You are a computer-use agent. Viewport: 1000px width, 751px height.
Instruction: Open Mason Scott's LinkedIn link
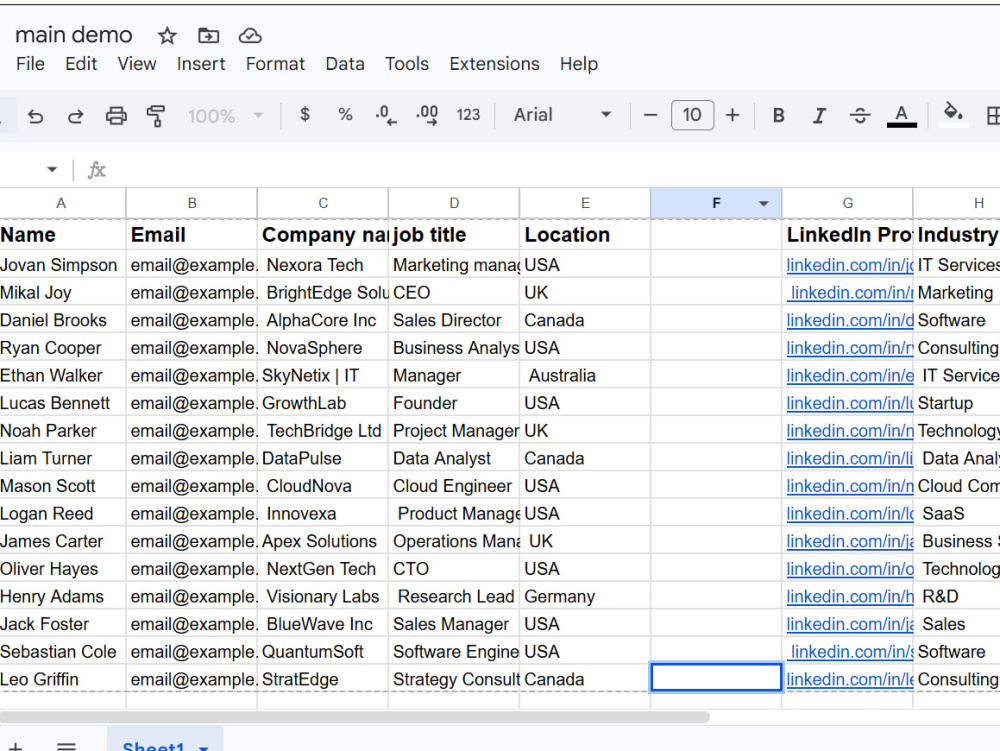click(x=849, y=486)
